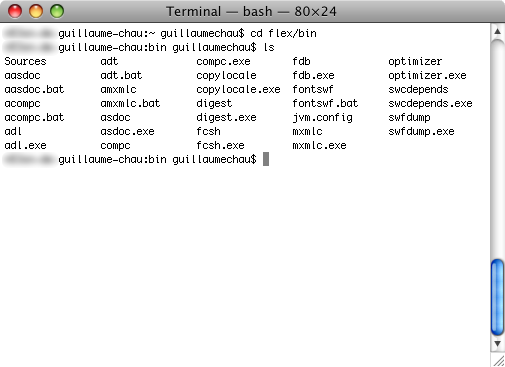Click the optimizer.exe file name
Screen dimensions: 505x367
tap(427, 76)
